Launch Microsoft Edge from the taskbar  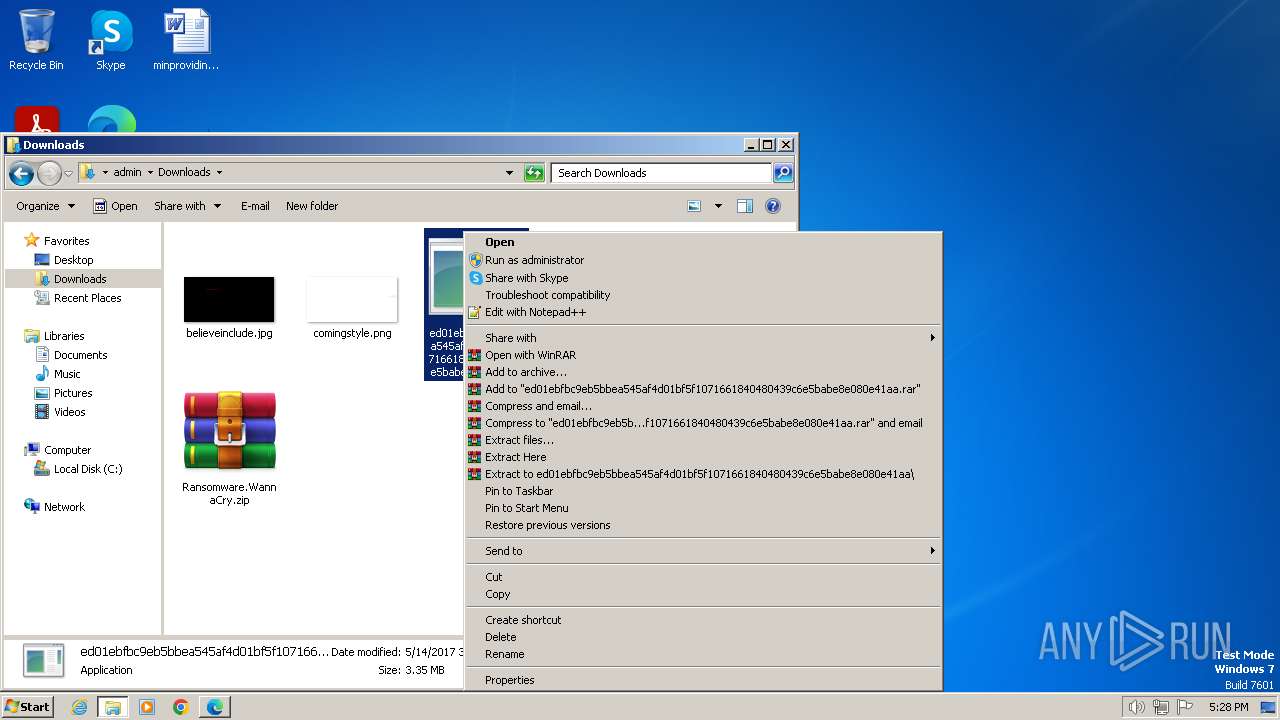pos(215,707)
